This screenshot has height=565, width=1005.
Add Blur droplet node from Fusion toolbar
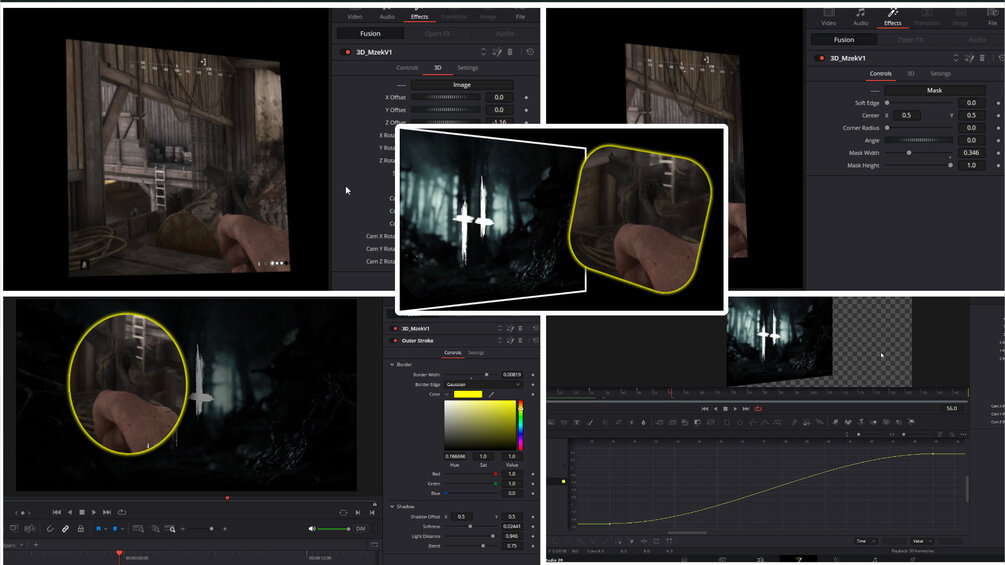(x=644, y=422)
